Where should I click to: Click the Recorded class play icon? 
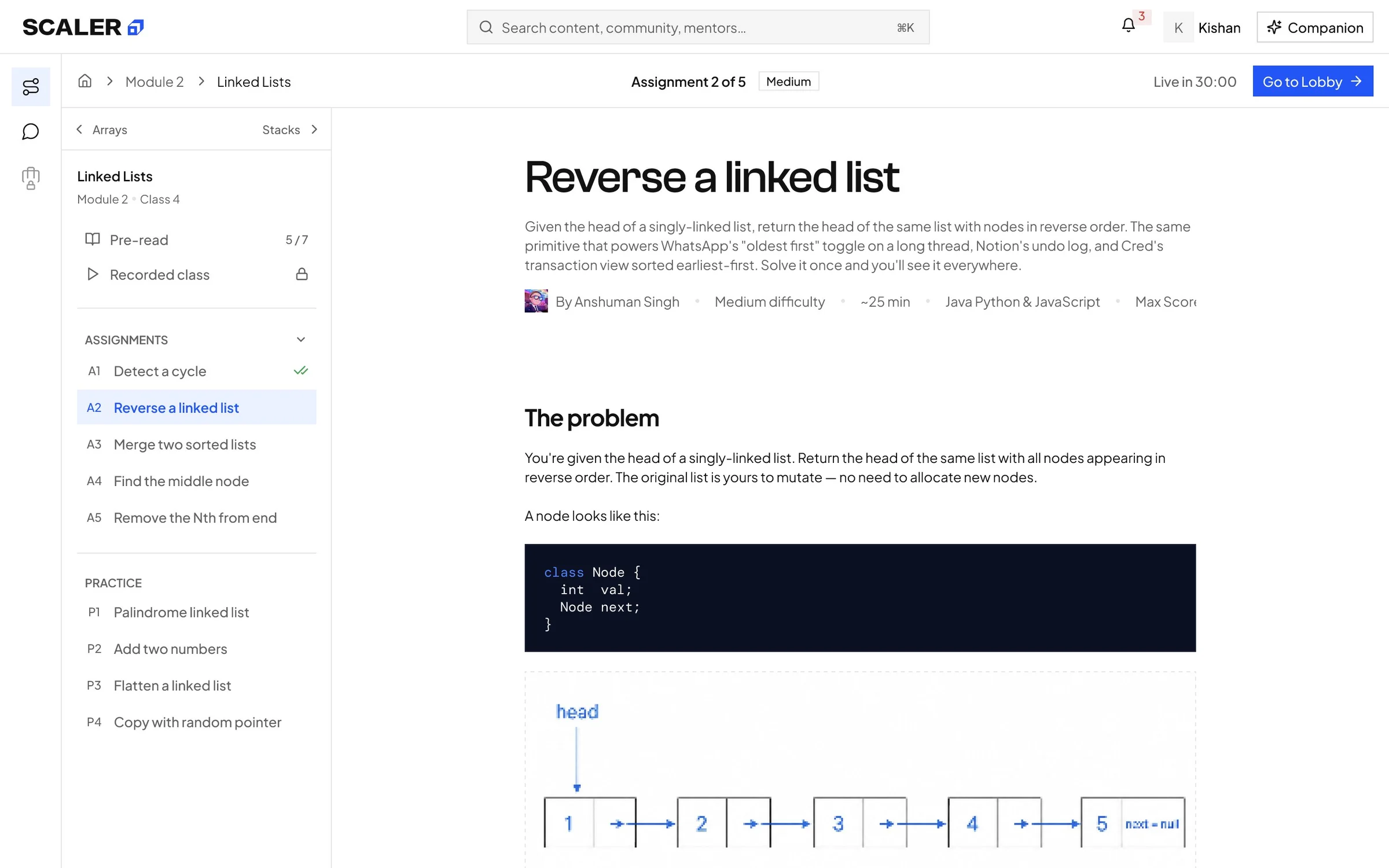(x=93, y=274)
